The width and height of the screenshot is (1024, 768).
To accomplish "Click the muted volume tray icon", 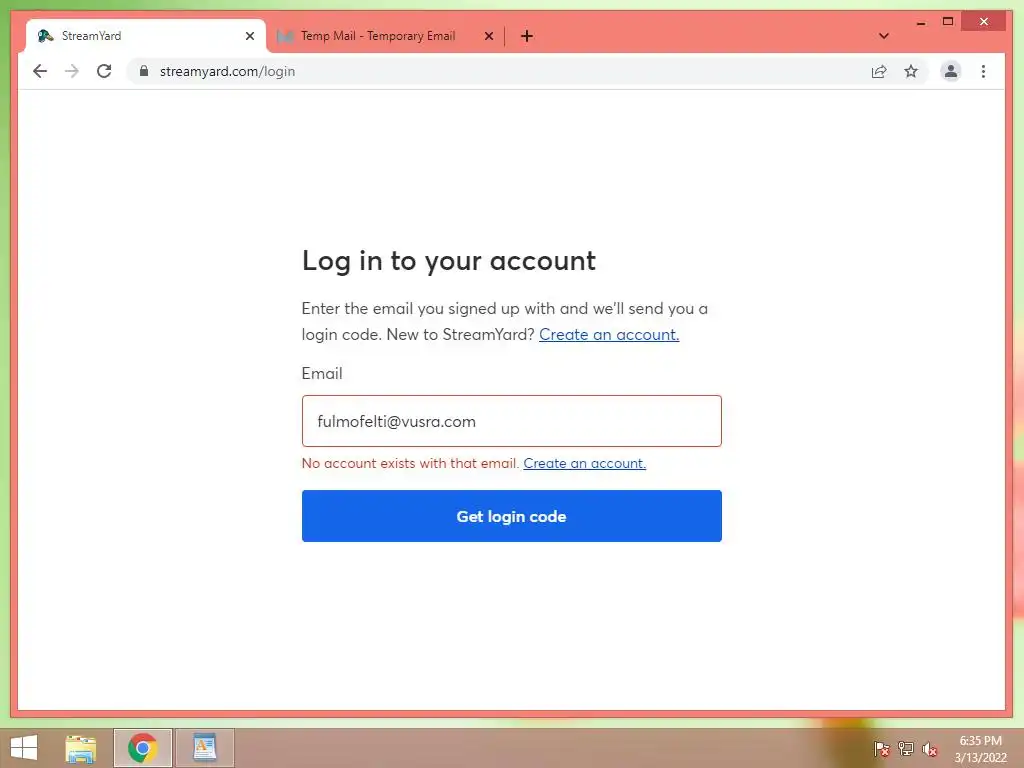I will pos(929,749).
